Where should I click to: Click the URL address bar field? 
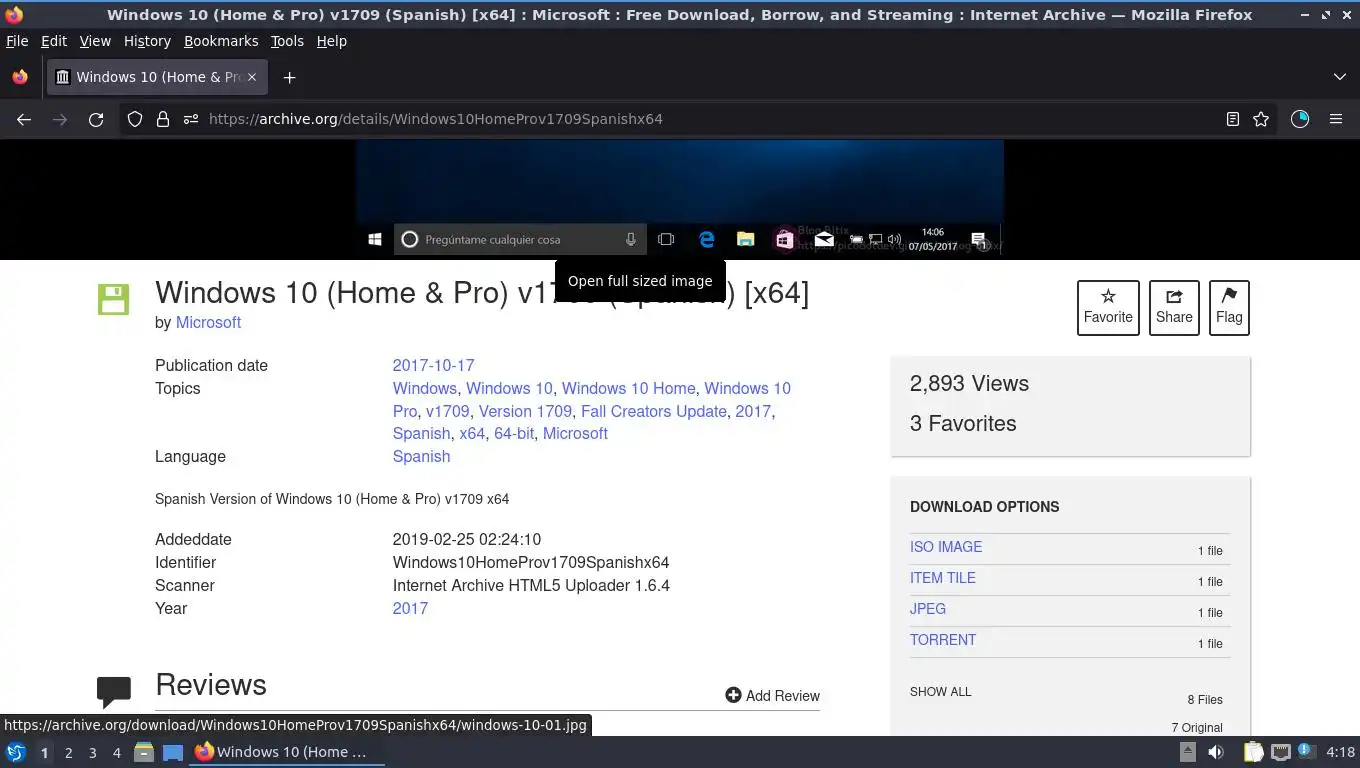tap(700, 119)
